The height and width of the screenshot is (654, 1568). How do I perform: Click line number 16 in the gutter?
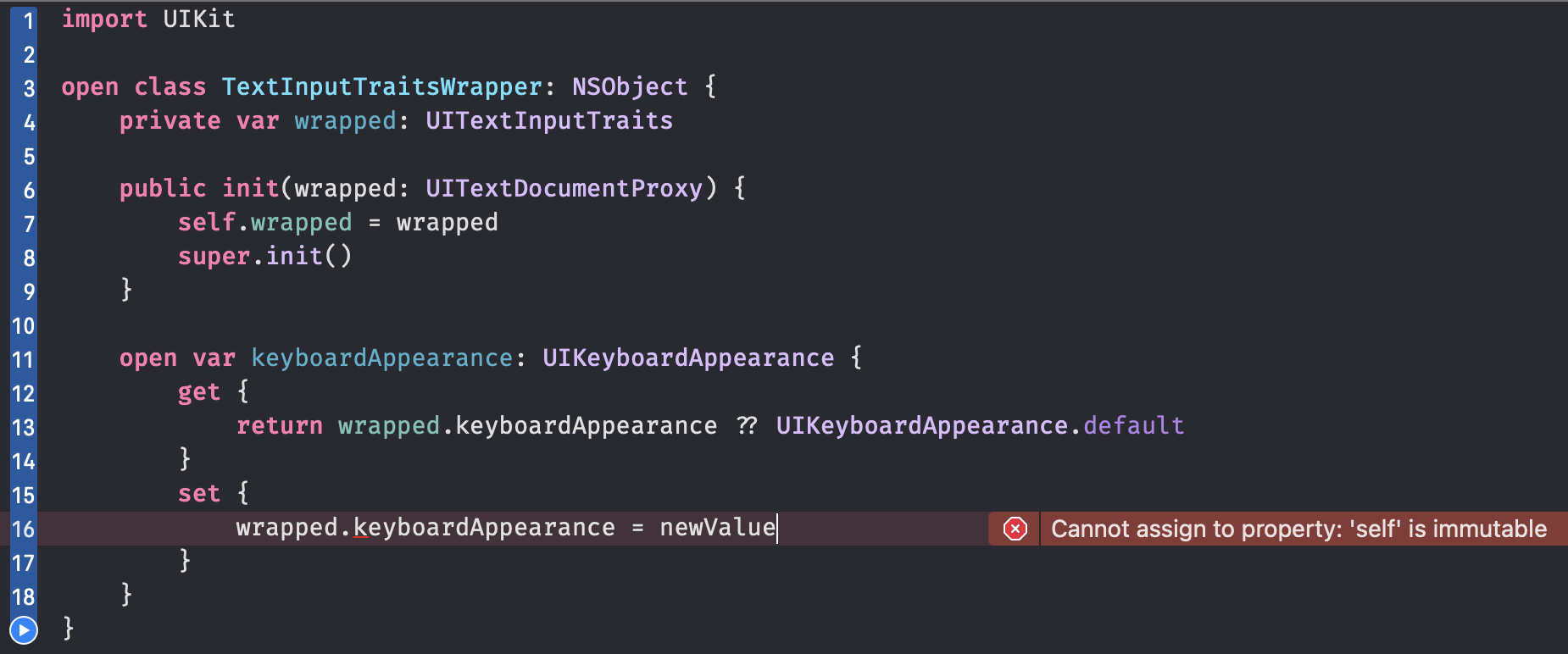point(24,529)
